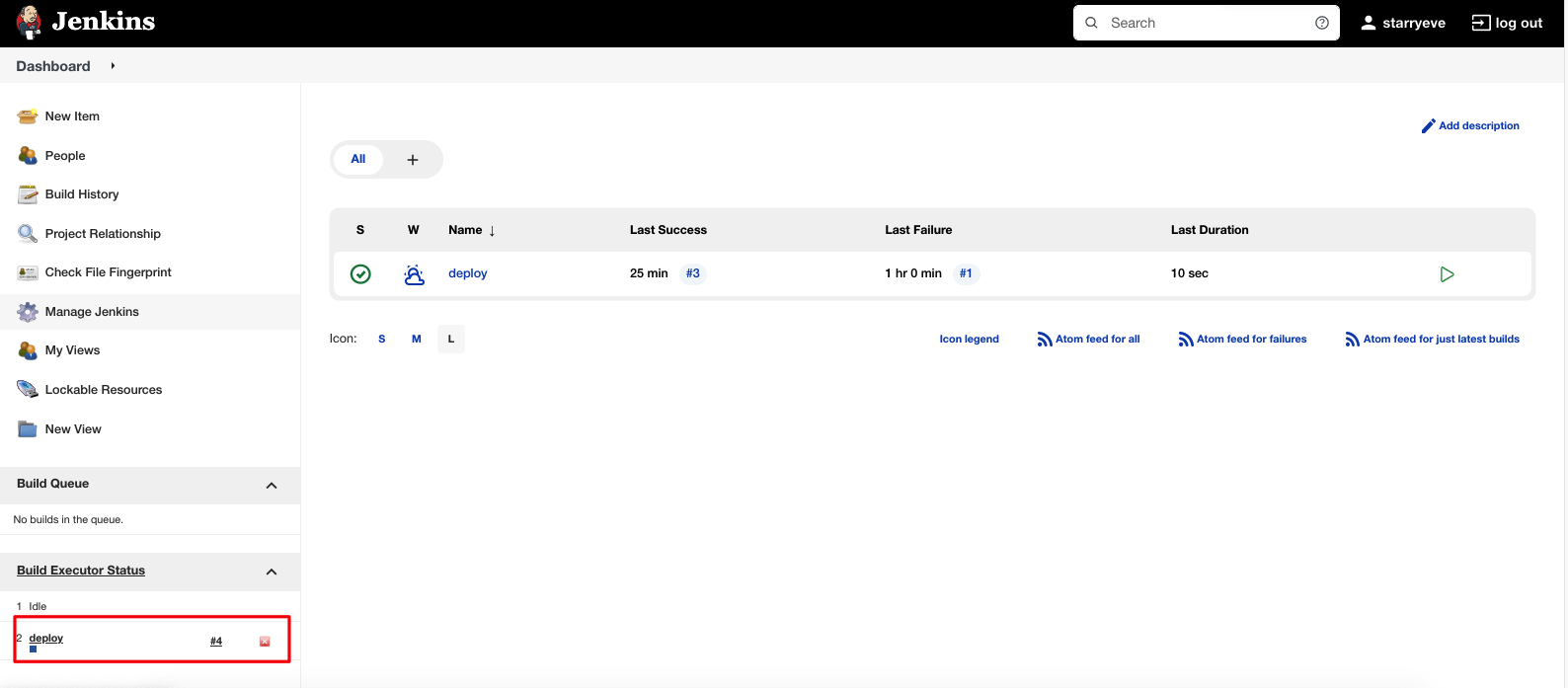This screenshot has width=1568, height=688.
Task: Collapse the Build Executor Status panel
Action: pyautogui.click(x=272, y=573)
